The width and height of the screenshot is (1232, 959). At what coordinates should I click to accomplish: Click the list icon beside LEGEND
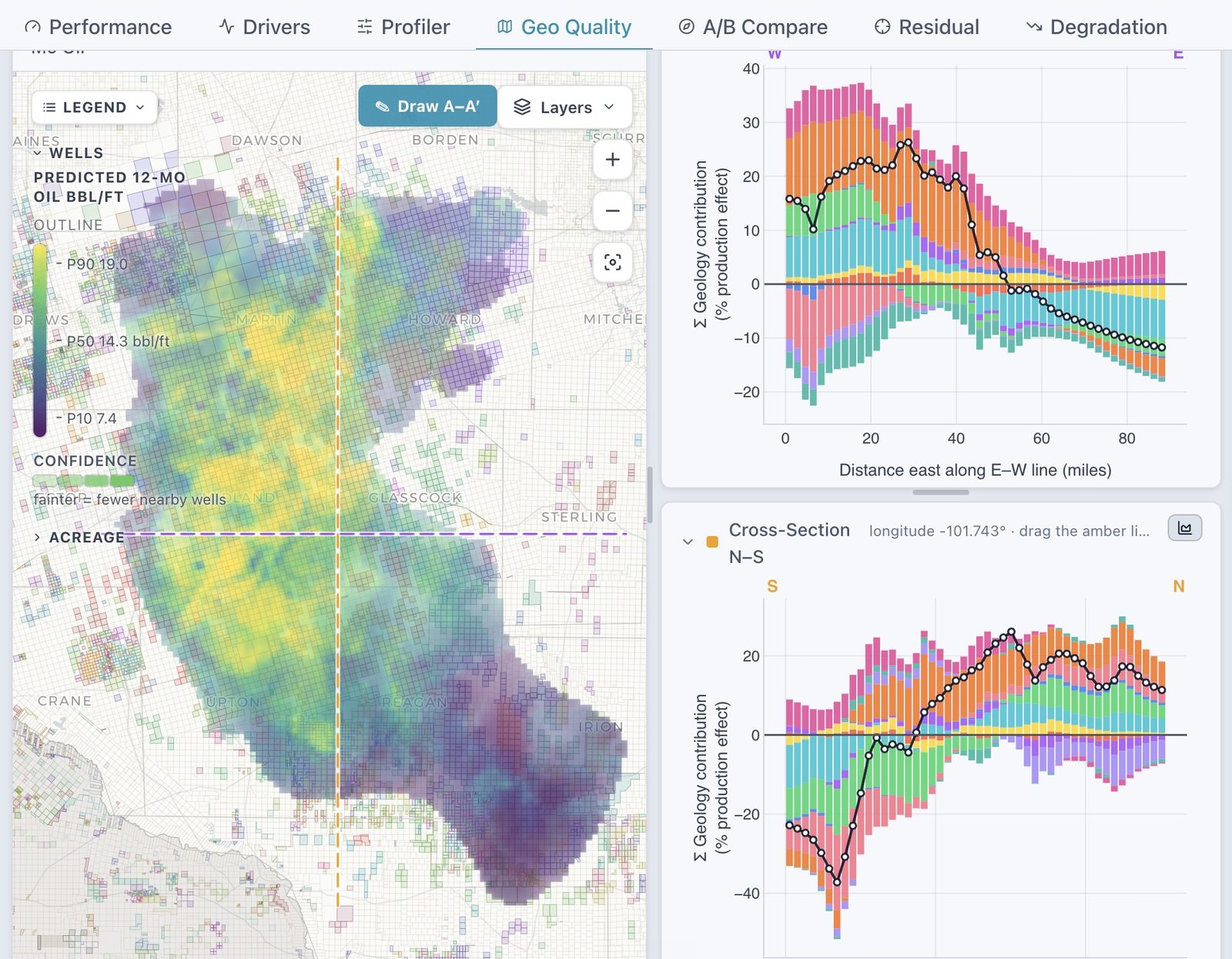tap(49, 107)
